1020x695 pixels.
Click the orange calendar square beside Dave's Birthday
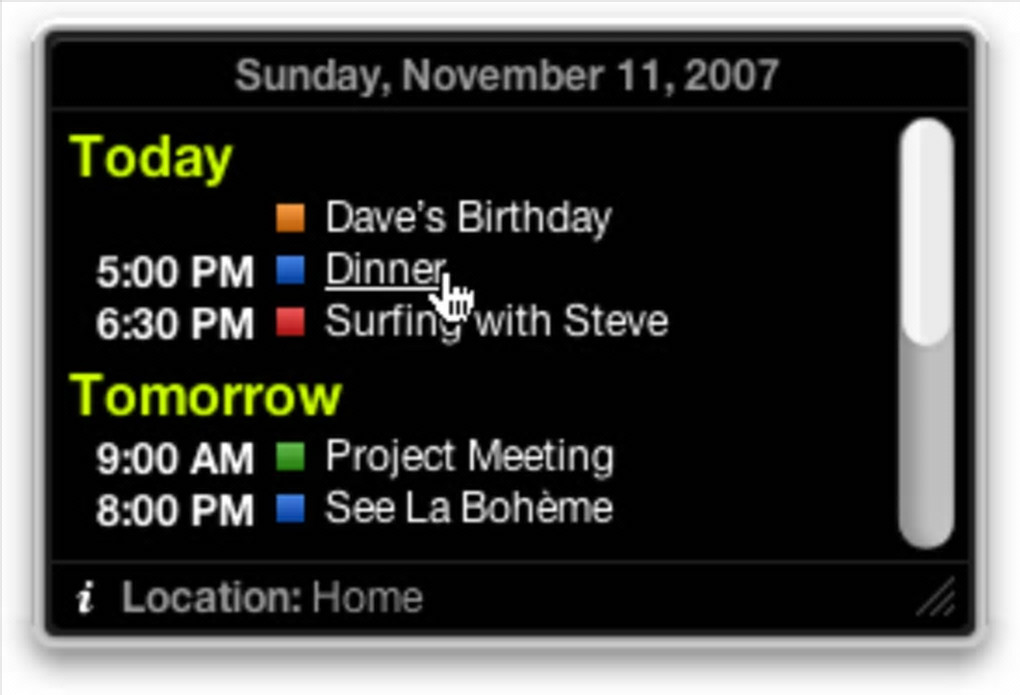pos(290,217)
